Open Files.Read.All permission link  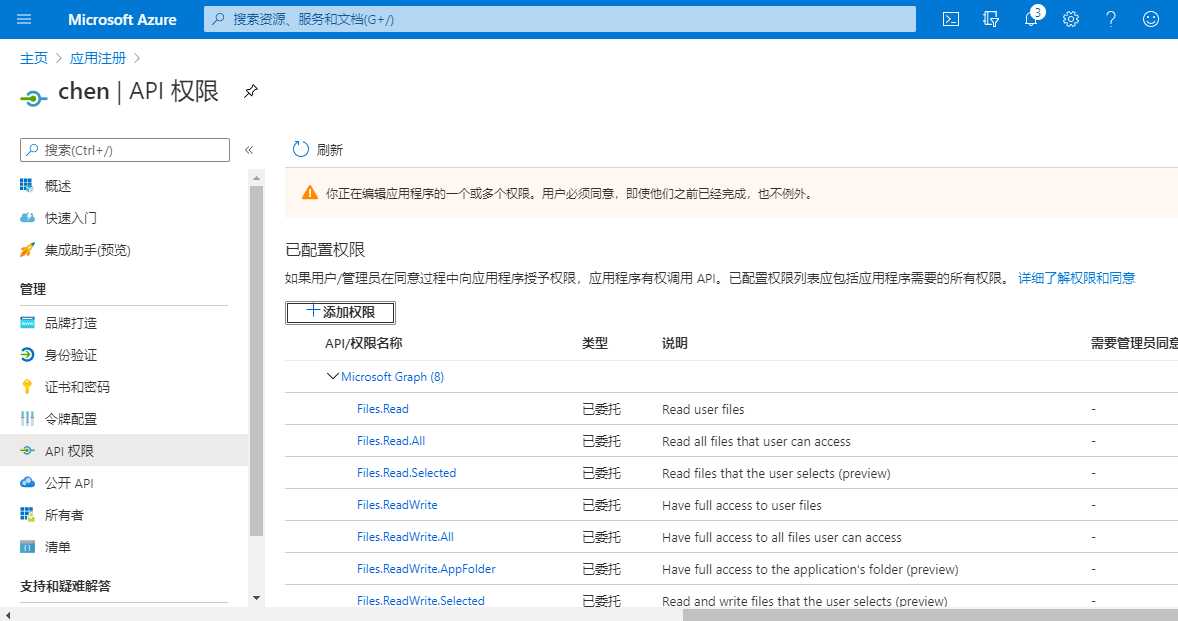coord(391,441)
